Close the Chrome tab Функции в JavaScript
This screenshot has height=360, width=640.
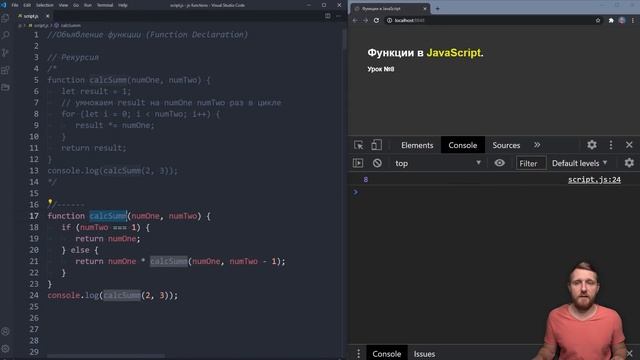(x=424, y=9)
